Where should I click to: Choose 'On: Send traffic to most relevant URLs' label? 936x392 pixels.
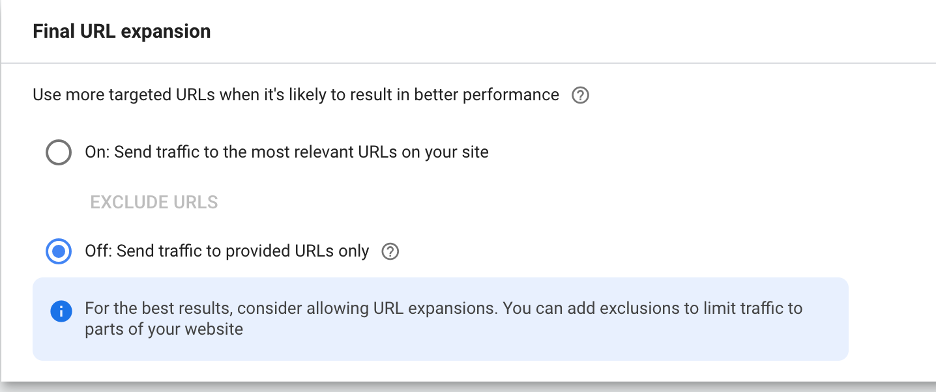pos(287,153)
